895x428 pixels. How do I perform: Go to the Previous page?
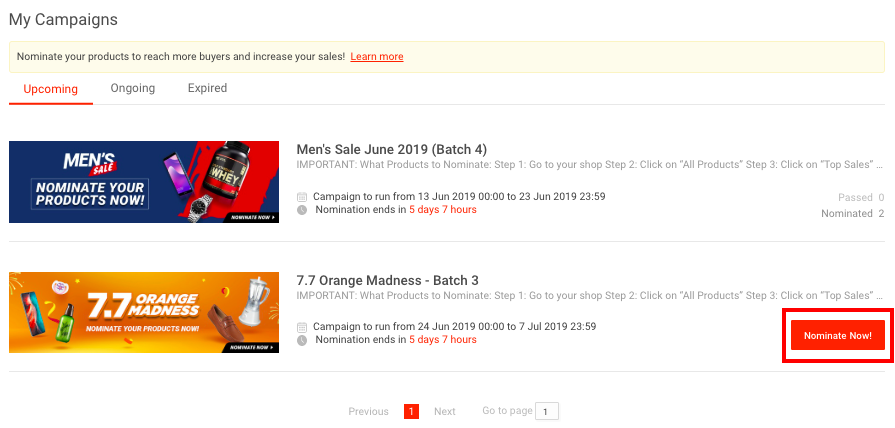[x=368, y=411]
